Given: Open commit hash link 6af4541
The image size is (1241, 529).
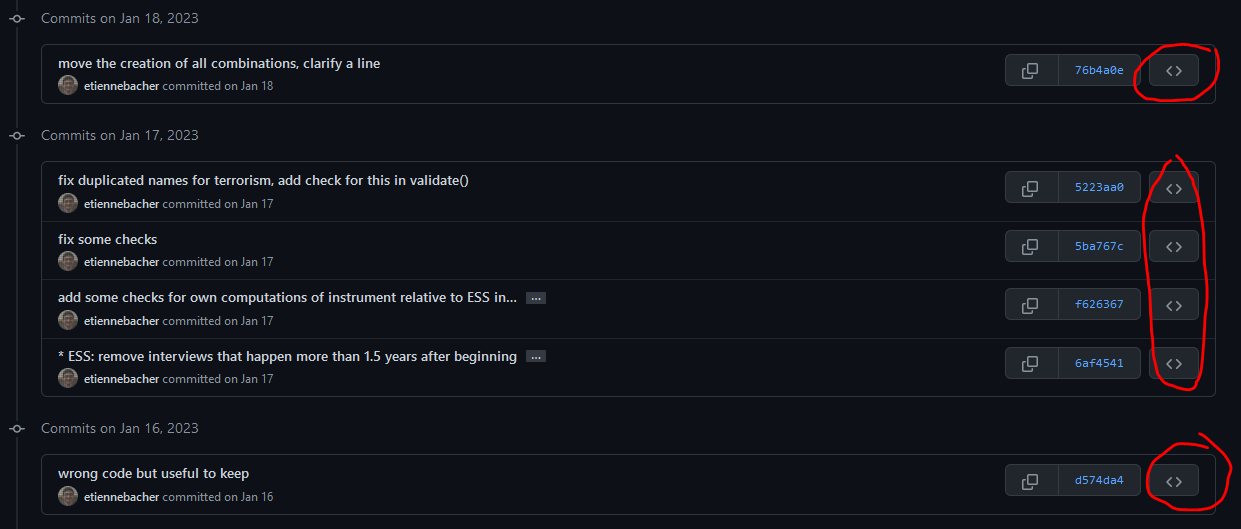Looking at the screenshot, I should (1099, 363).
